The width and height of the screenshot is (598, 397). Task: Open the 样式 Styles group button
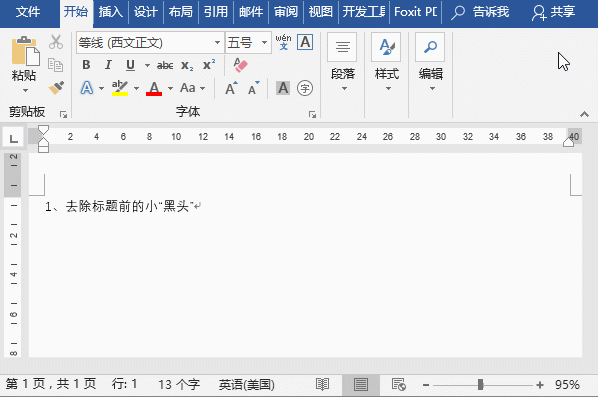pyautogui.click(x=387, y=63)
